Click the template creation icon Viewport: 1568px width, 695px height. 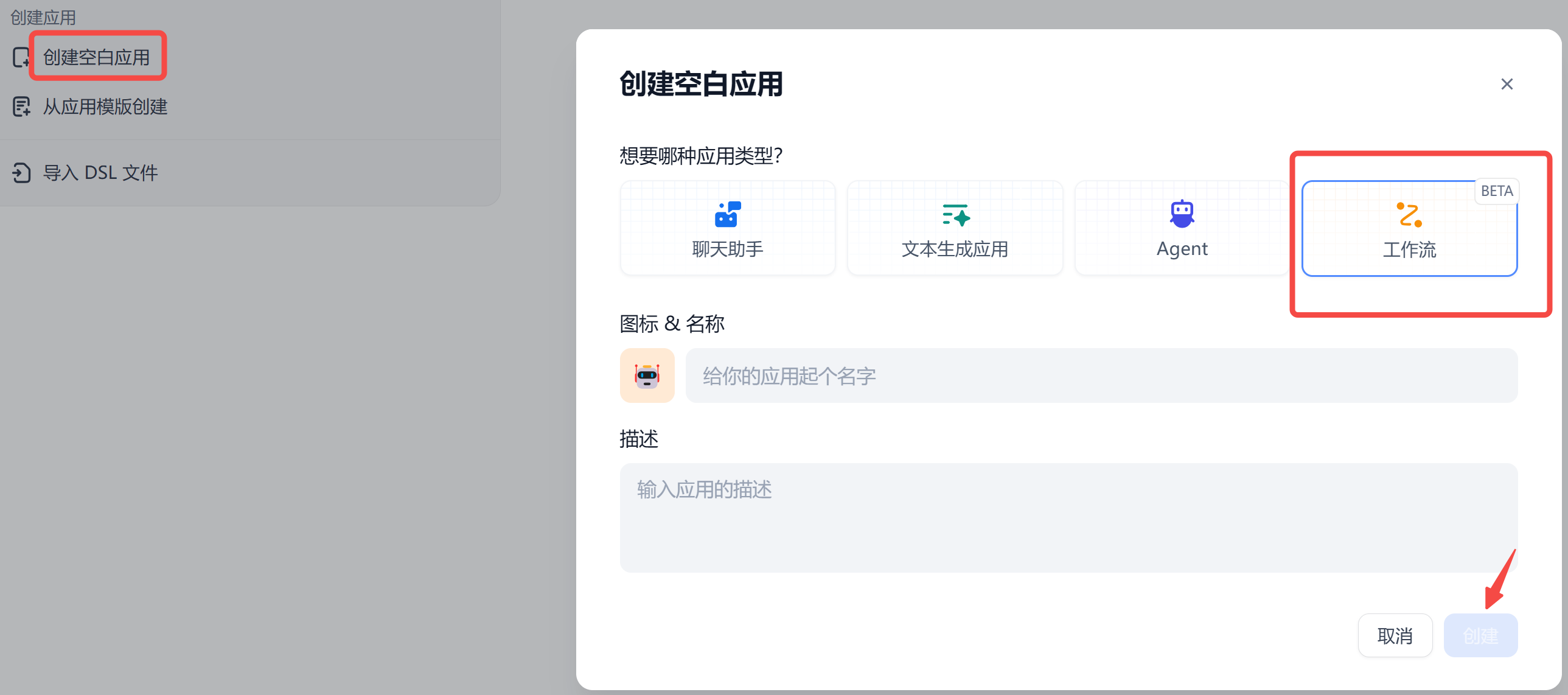21,107
